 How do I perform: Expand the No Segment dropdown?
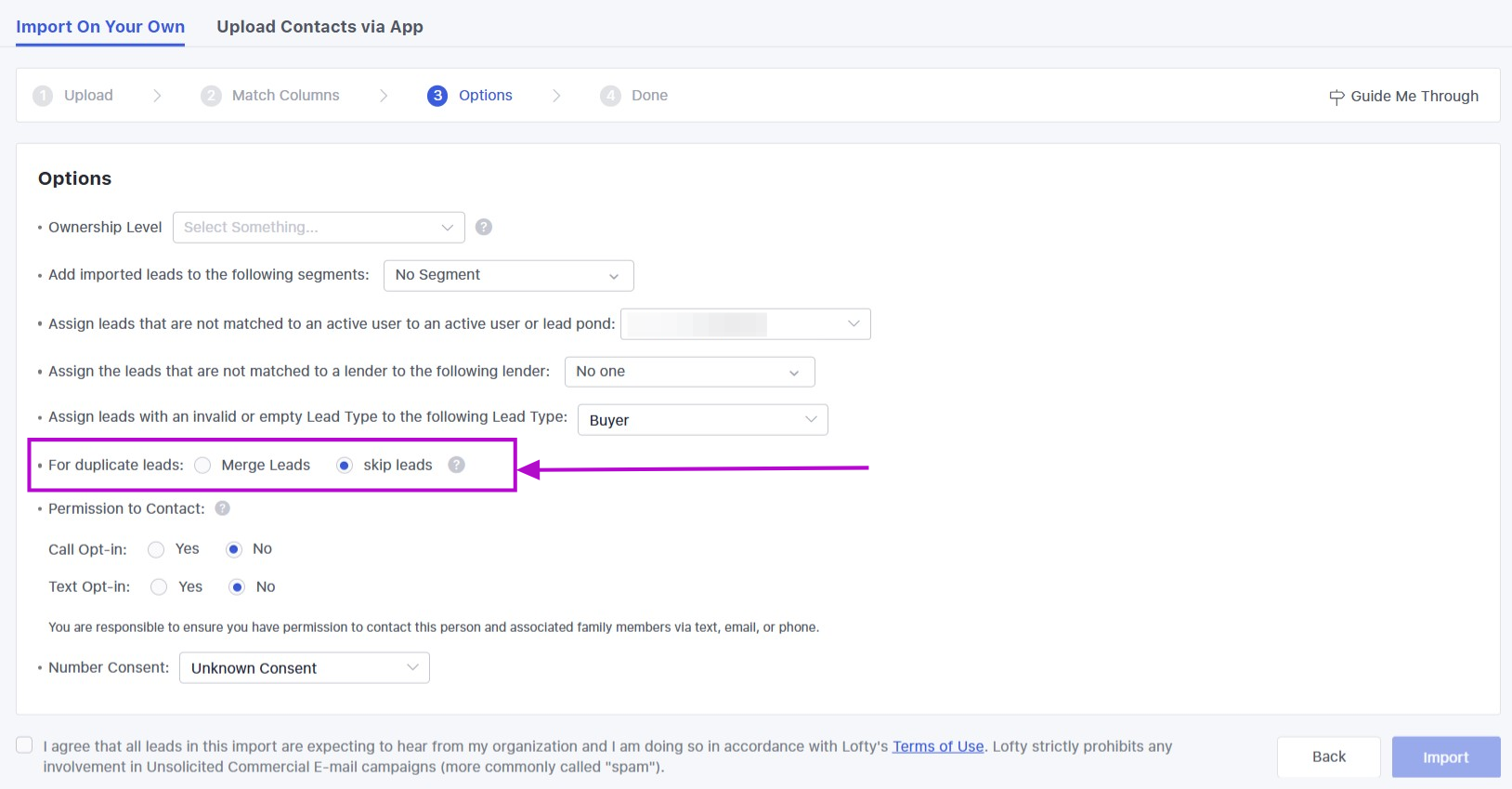(508, 275)
